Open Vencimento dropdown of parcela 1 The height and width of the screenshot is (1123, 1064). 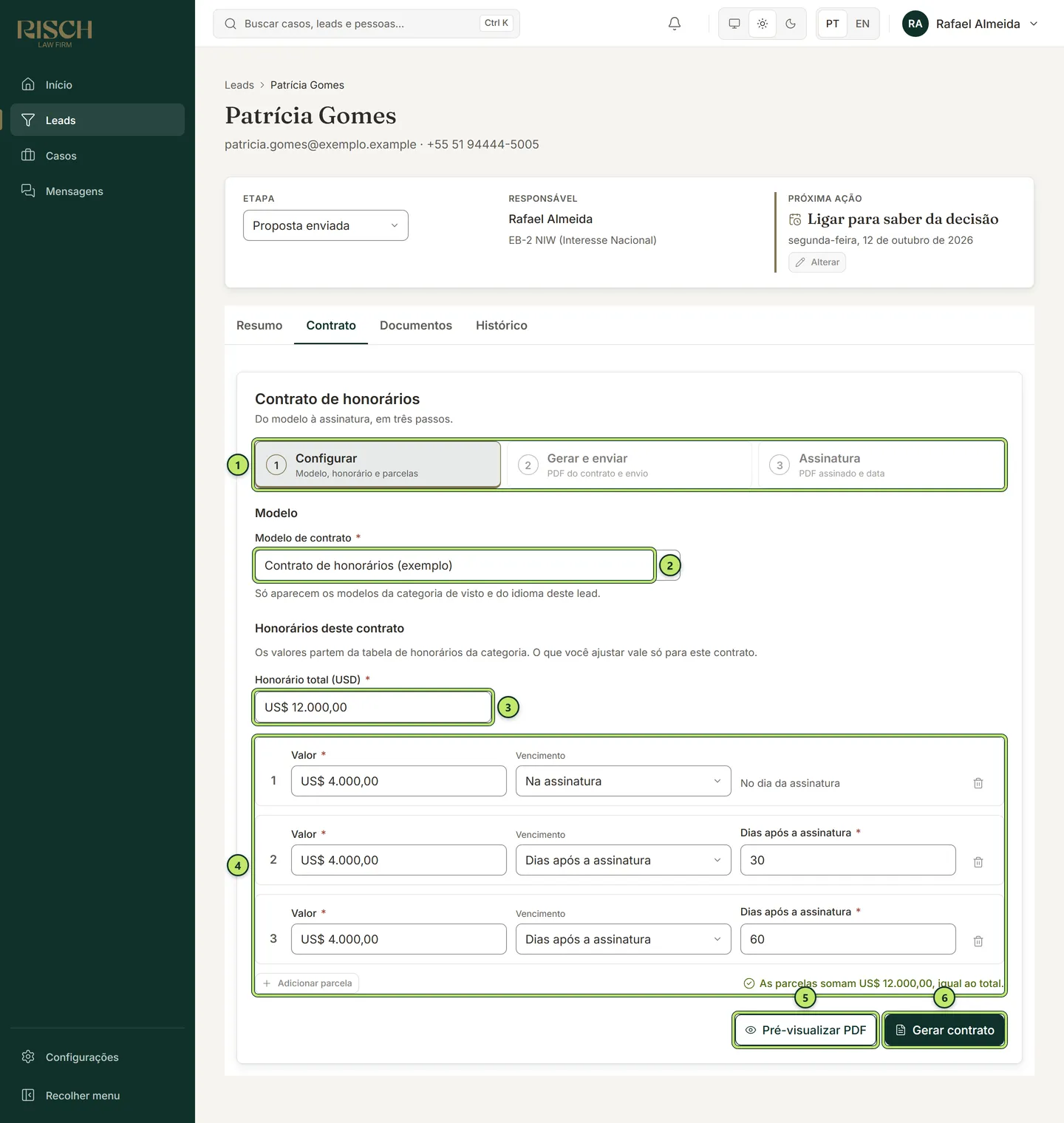click(x=624, y=781)
